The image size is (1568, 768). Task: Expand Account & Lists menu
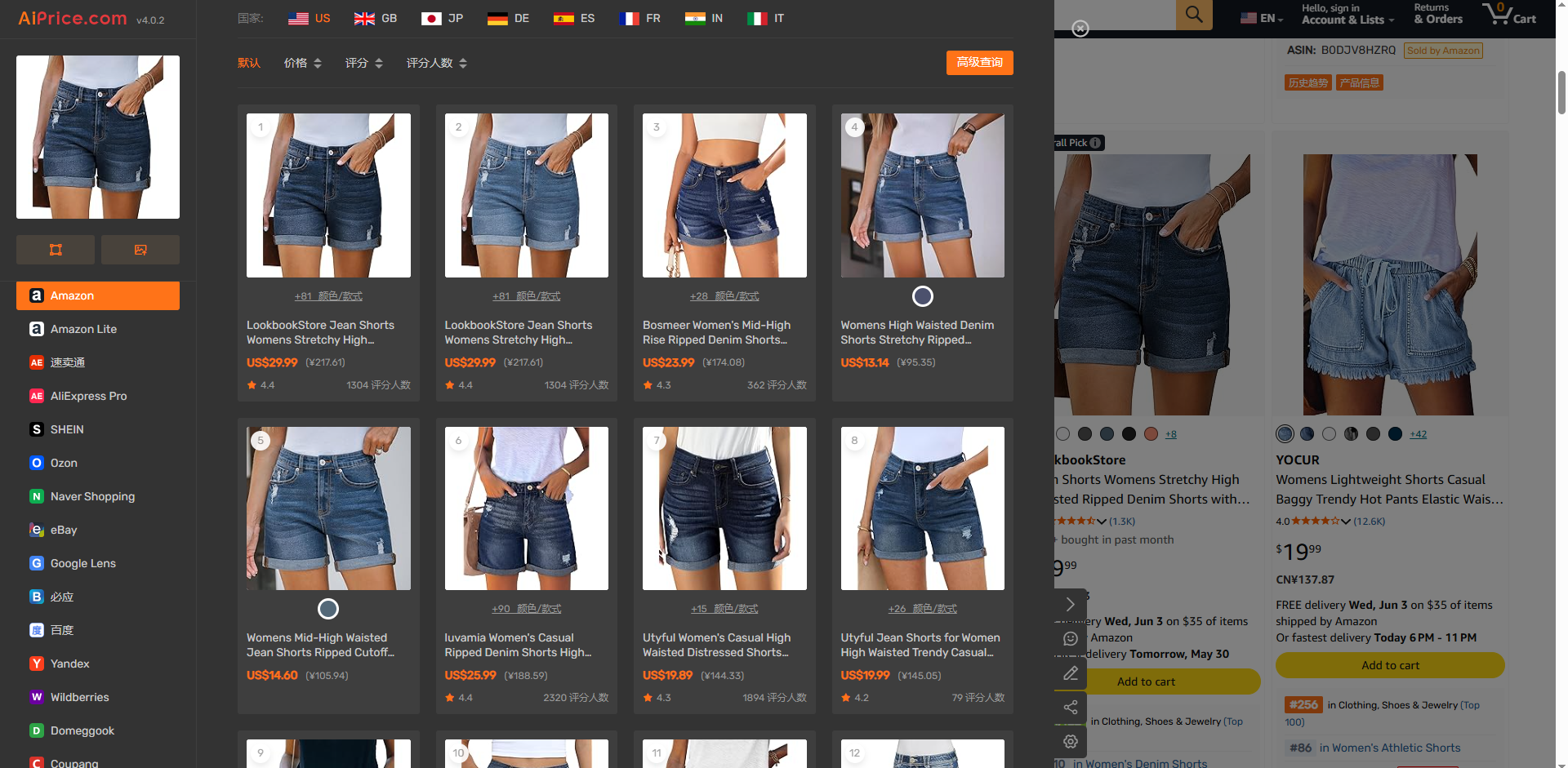(x=1347, y=15)
